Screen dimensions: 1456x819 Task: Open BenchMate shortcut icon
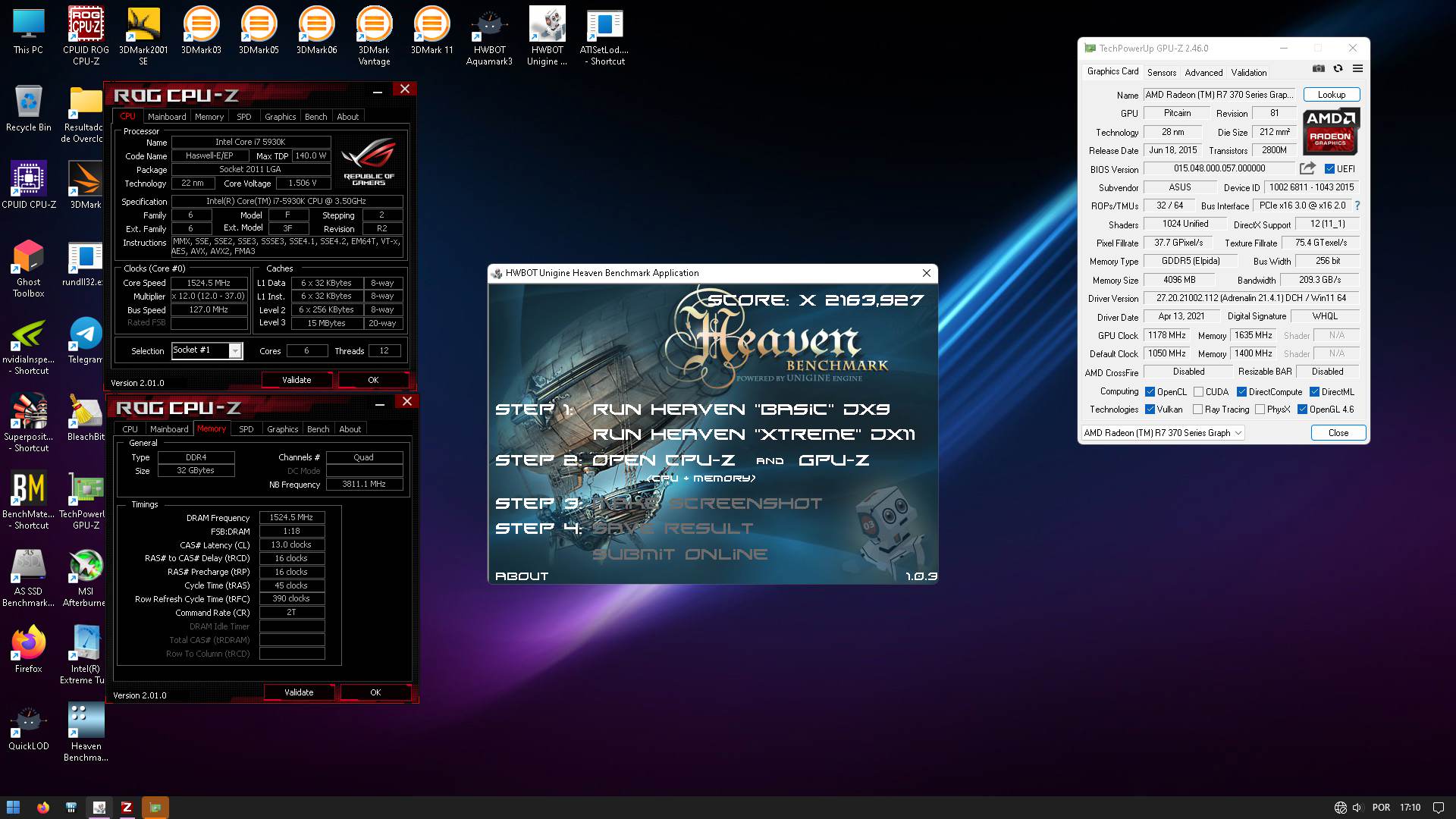pos(28,501)
